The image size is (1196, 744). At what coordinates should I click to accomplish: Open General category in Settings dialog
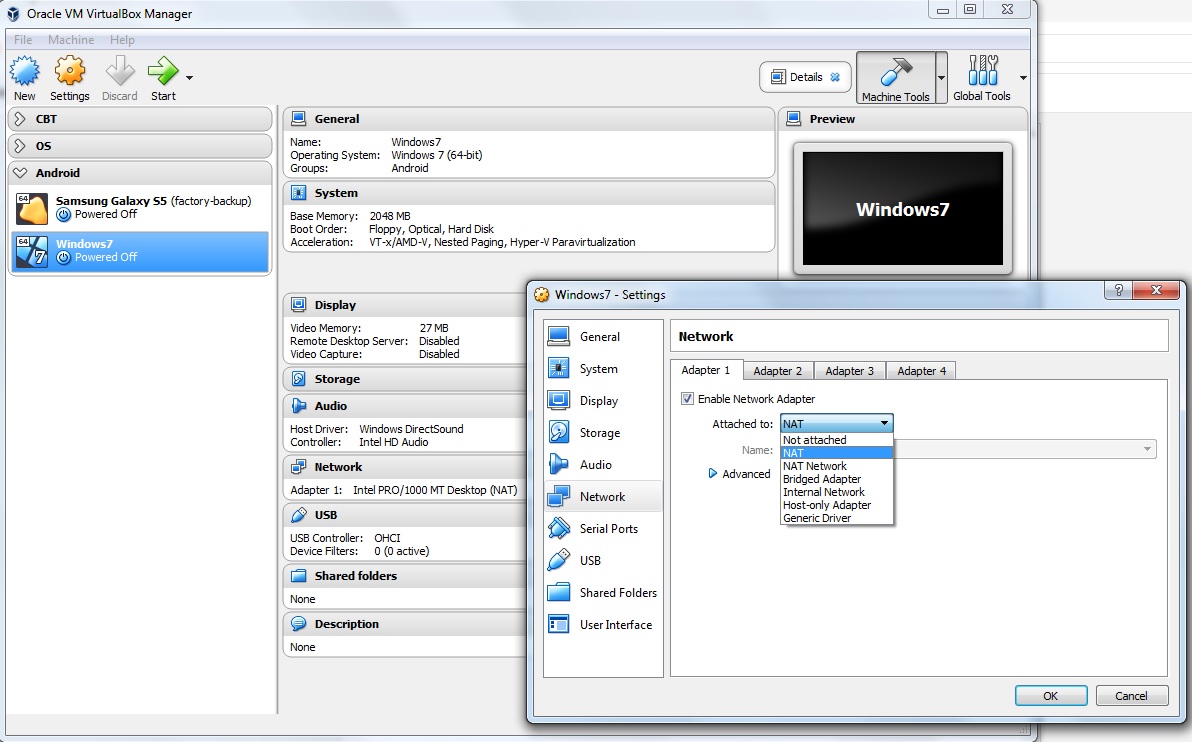603,337
